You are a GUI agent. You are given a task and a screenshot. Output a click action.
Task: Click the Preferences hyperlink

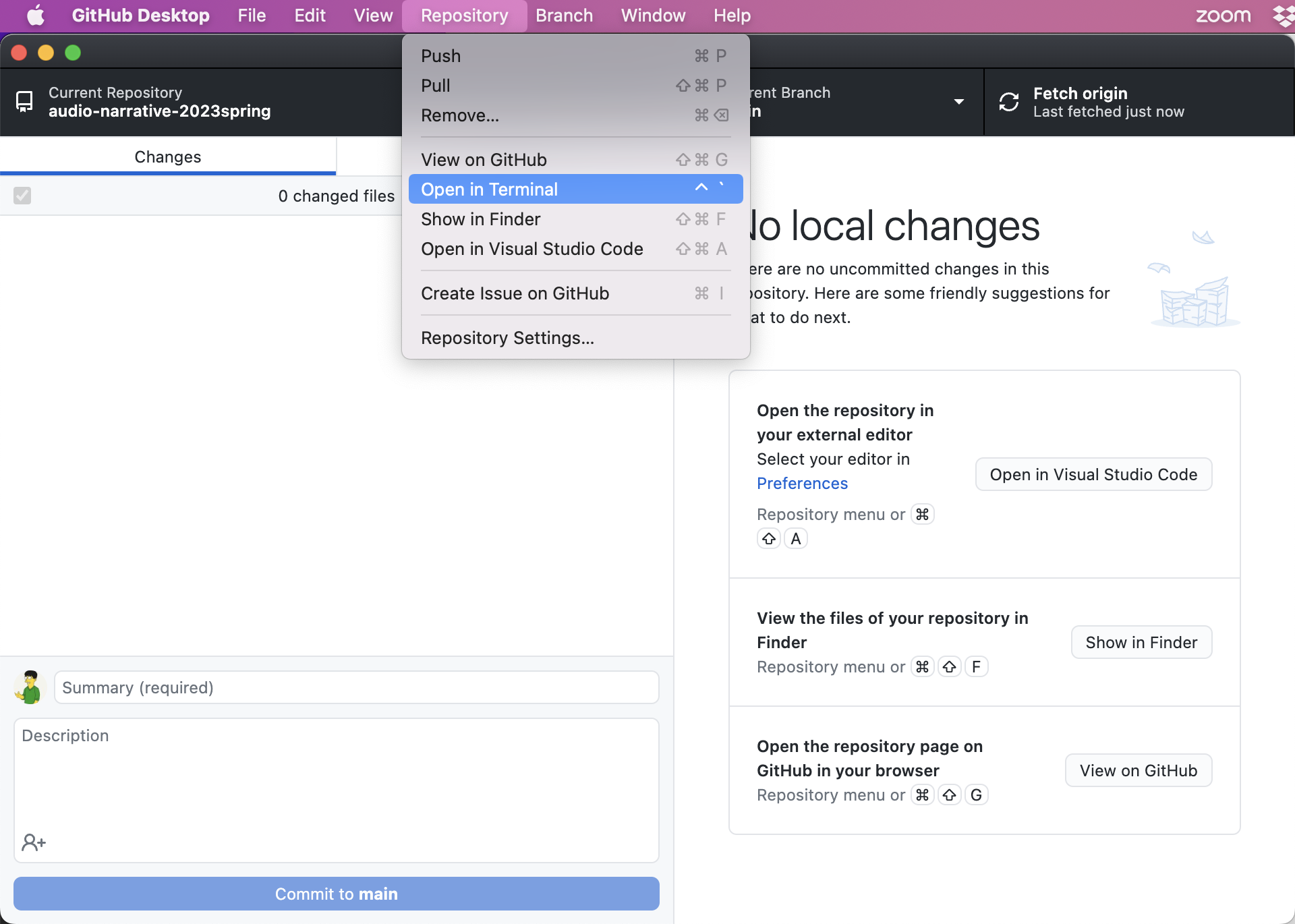coord(801,483)
